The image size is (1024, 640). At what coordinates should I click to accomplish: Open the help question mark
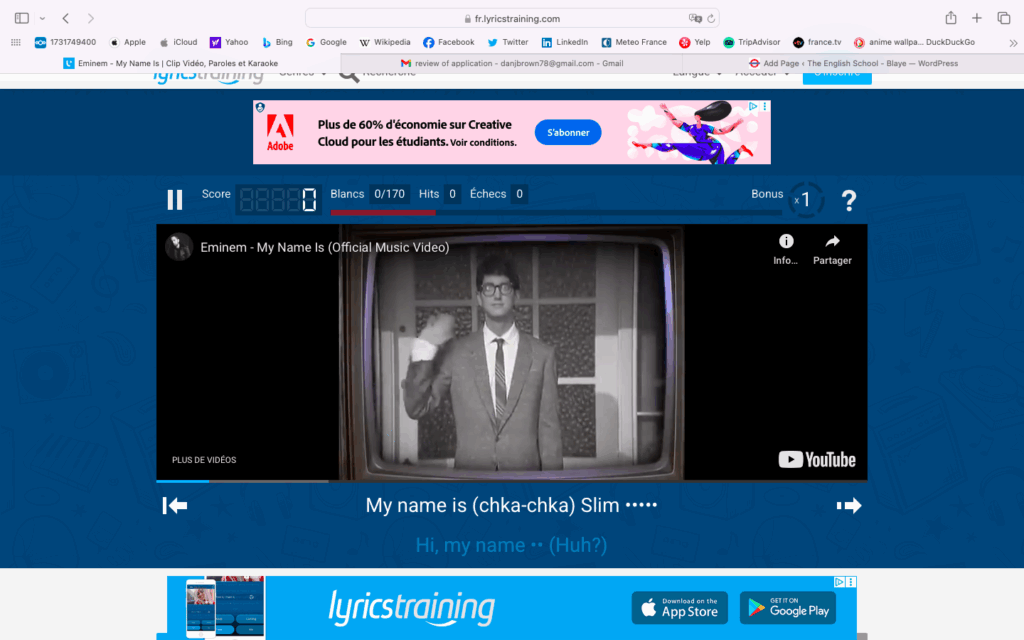848,200
